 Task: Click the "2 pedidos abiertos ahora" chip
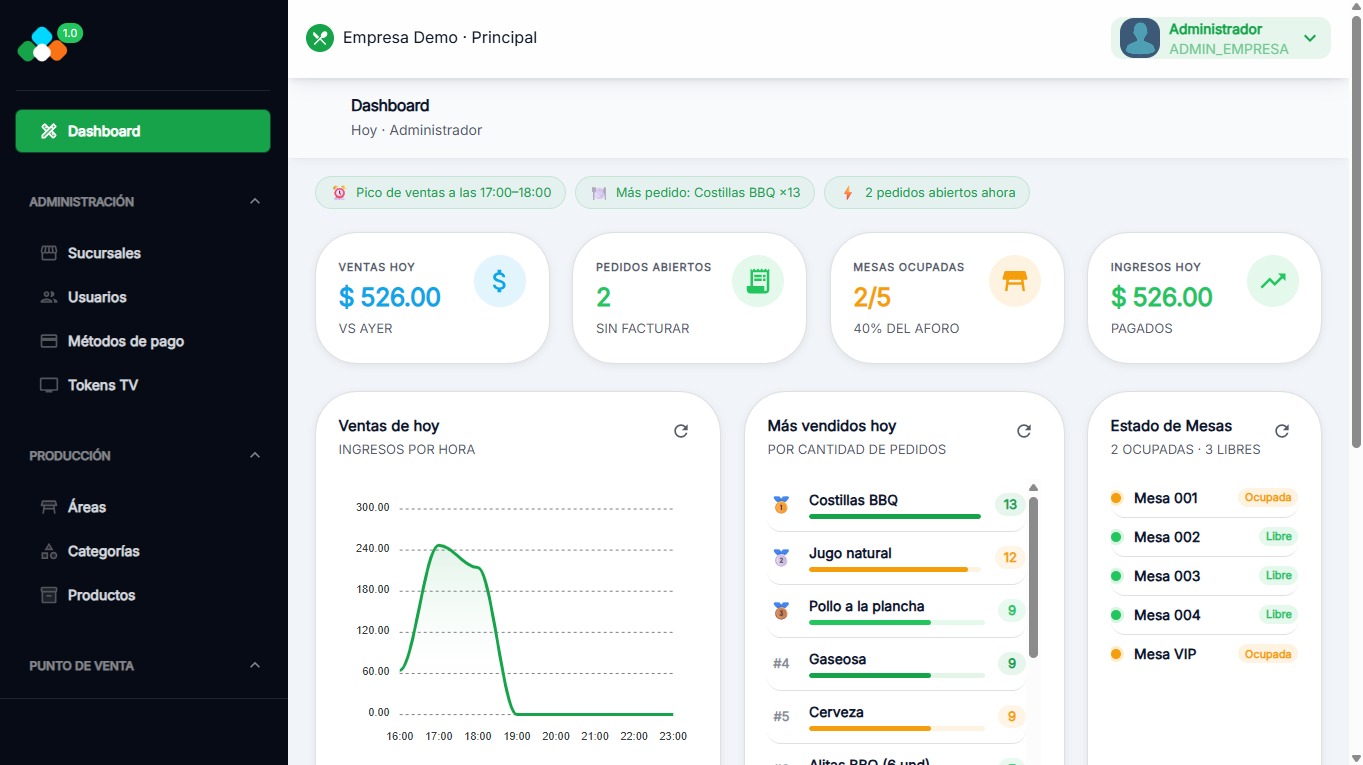click(926, 192)
